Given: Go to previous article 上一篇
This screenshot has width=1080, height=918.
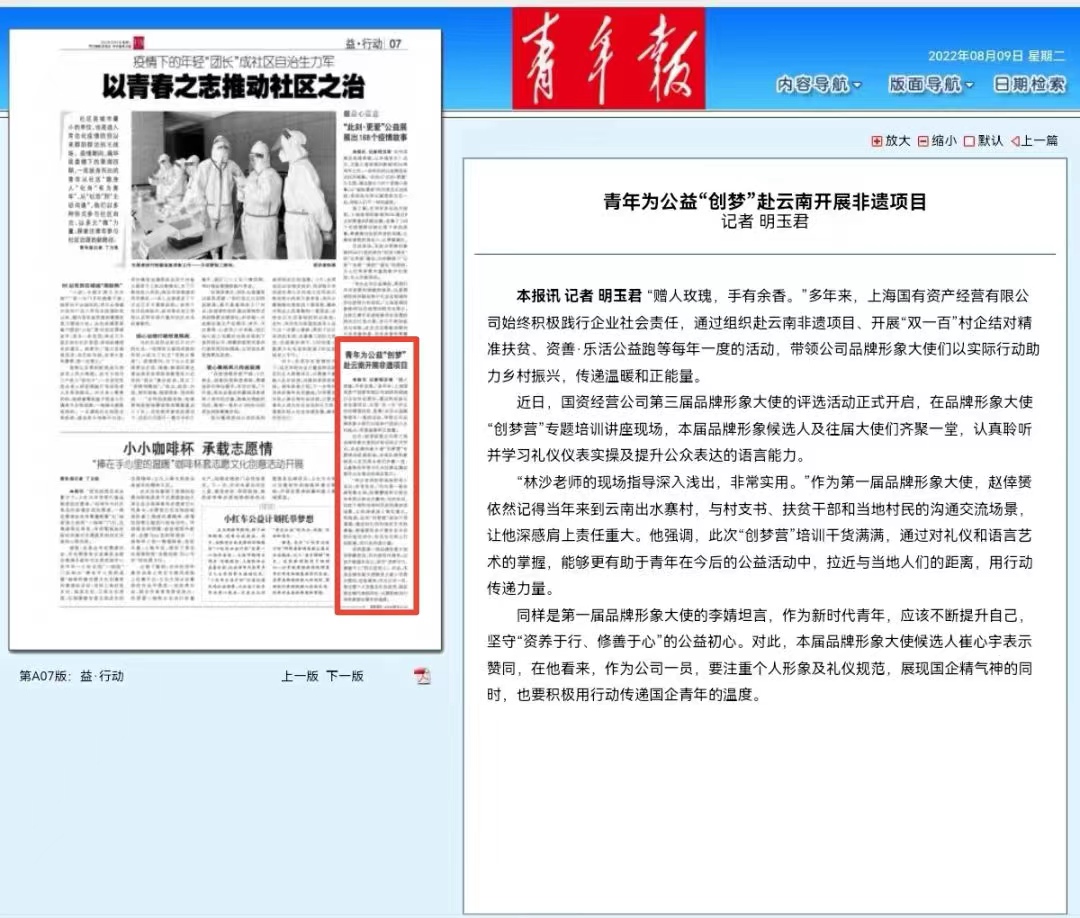Looking at the screenshot, I should [1034, 140].
